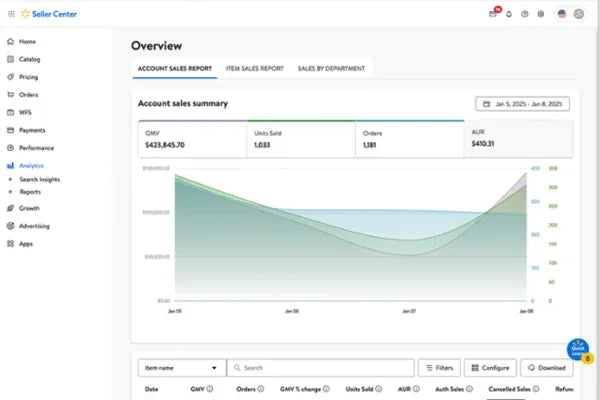The image size is (600, 400).
Task: Click the Units Sold info icon in table
Action: [378, 389]
